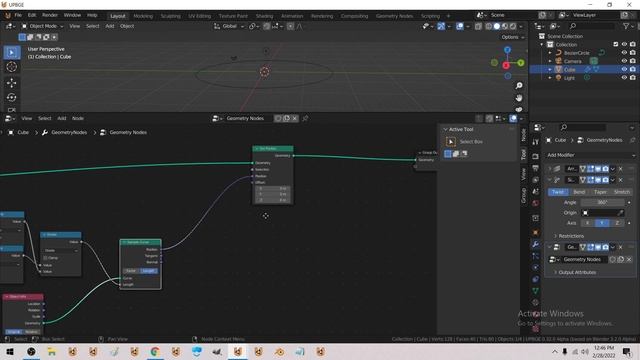Select solid viewport shading mode
The width and height of the screenshot is (640, 360).
pos(497,26)
